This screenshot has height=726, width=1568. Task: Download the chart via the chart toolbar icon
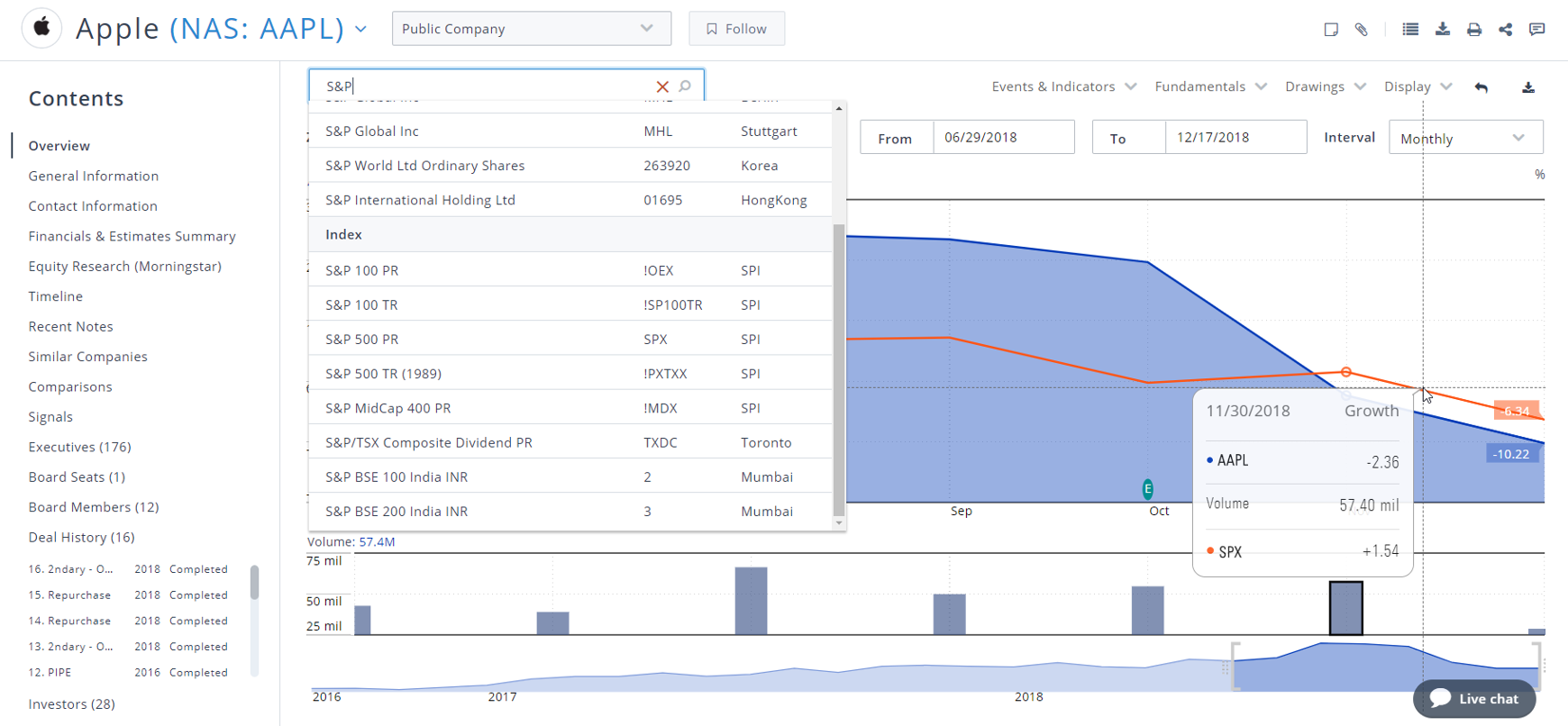point(1528,87)
